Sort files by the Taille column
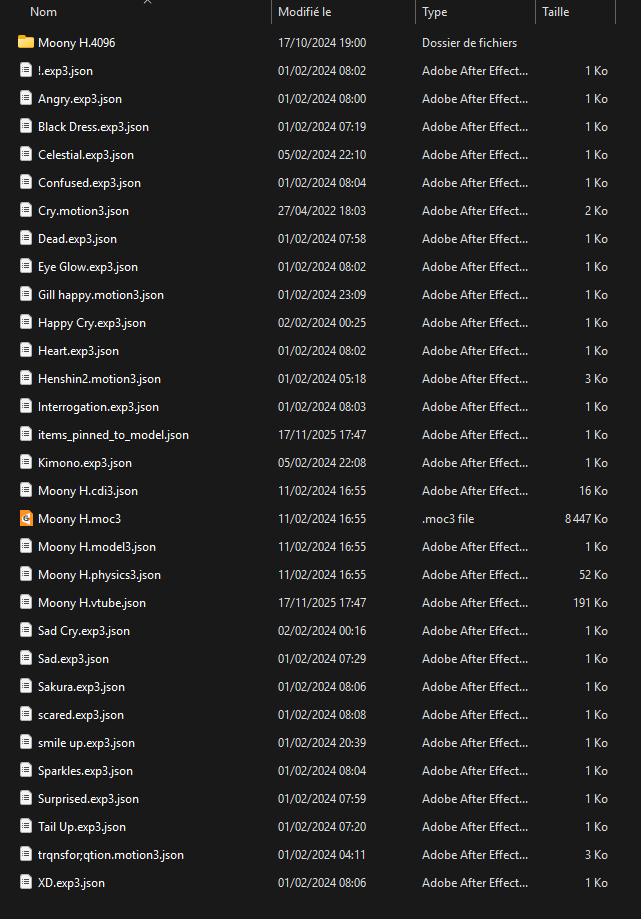The width and height of the screenshot is (641, 919). (555, 13)
